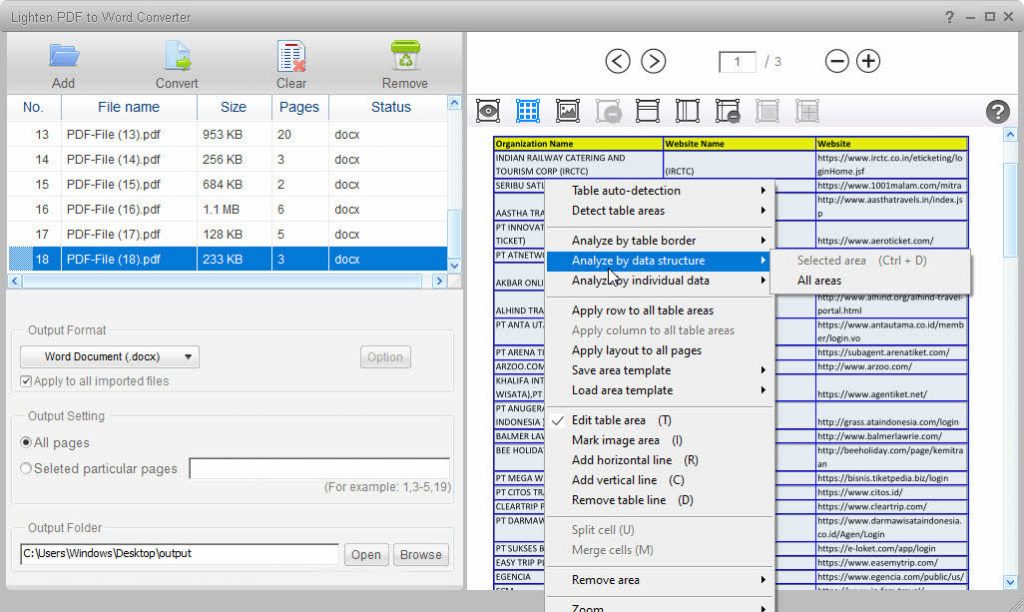This screenshot has width=1024, height=612.
Task: Sort by the File name column header
Action: [x=129, y=107]
